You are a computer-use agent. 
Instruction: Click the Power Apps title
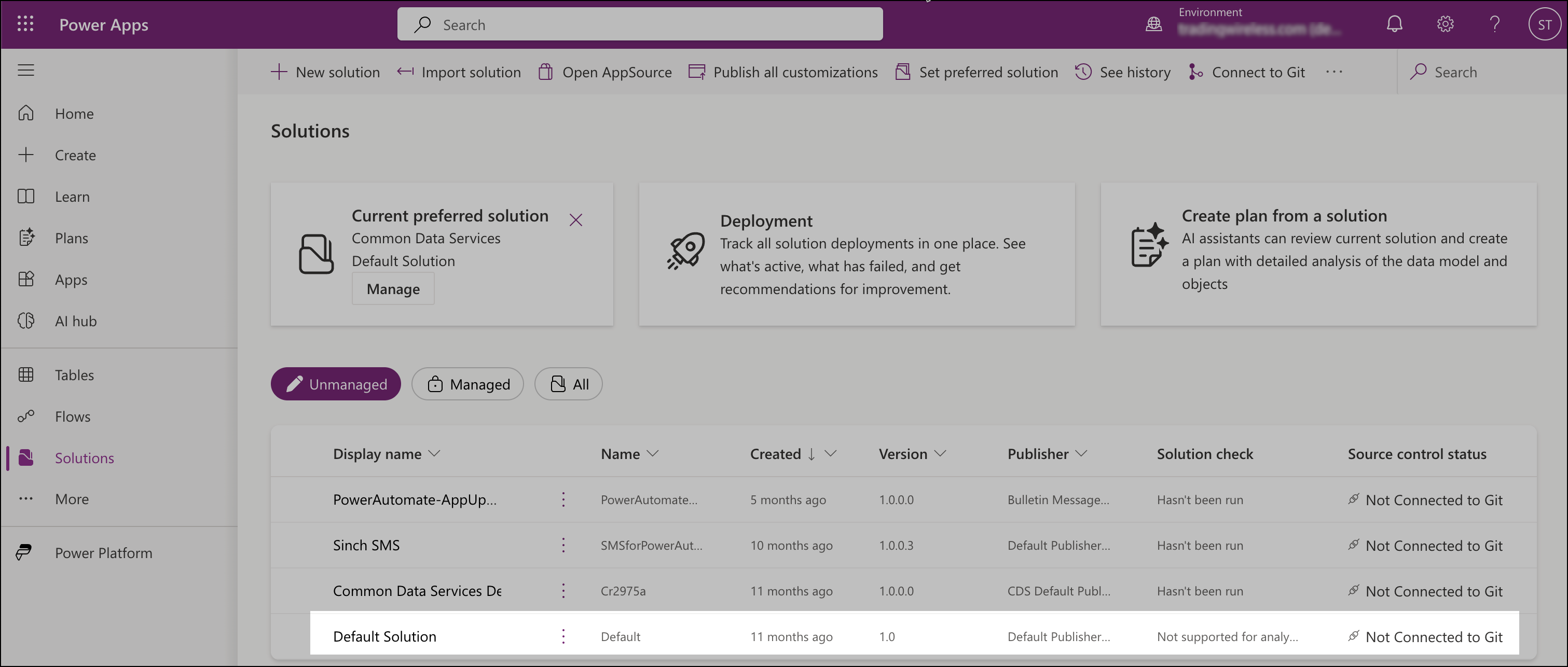pos(103,24)
